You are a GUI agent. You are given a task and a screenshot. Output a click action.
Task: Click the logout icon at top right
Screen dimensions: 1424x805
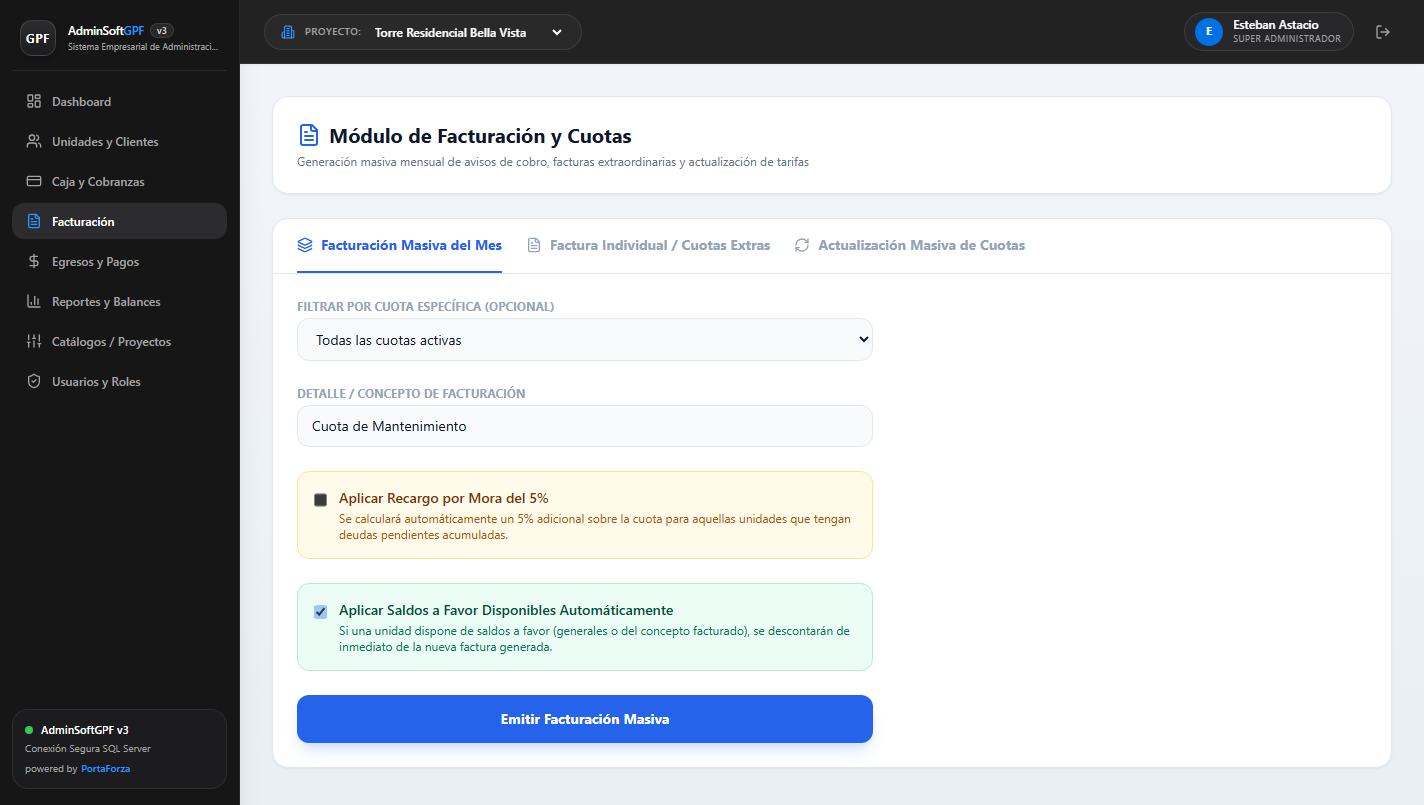pos(1383,32)
